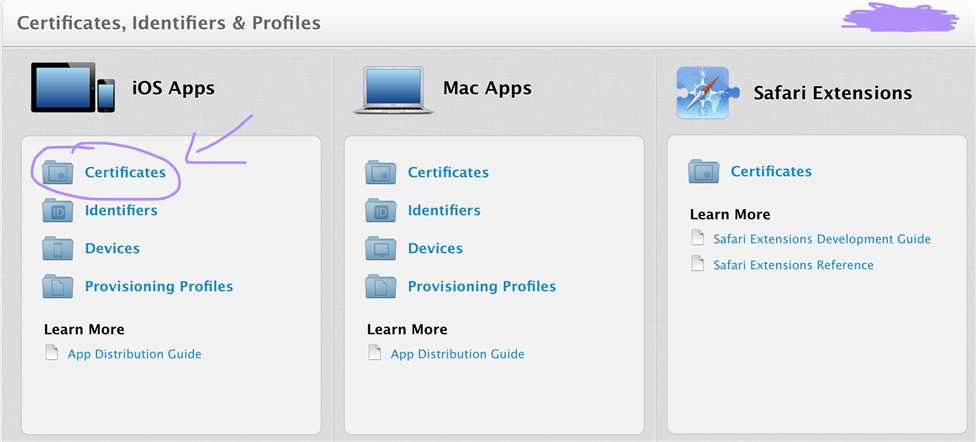Open App Distribution Guide link under iOS Apps

coord(134,354)
